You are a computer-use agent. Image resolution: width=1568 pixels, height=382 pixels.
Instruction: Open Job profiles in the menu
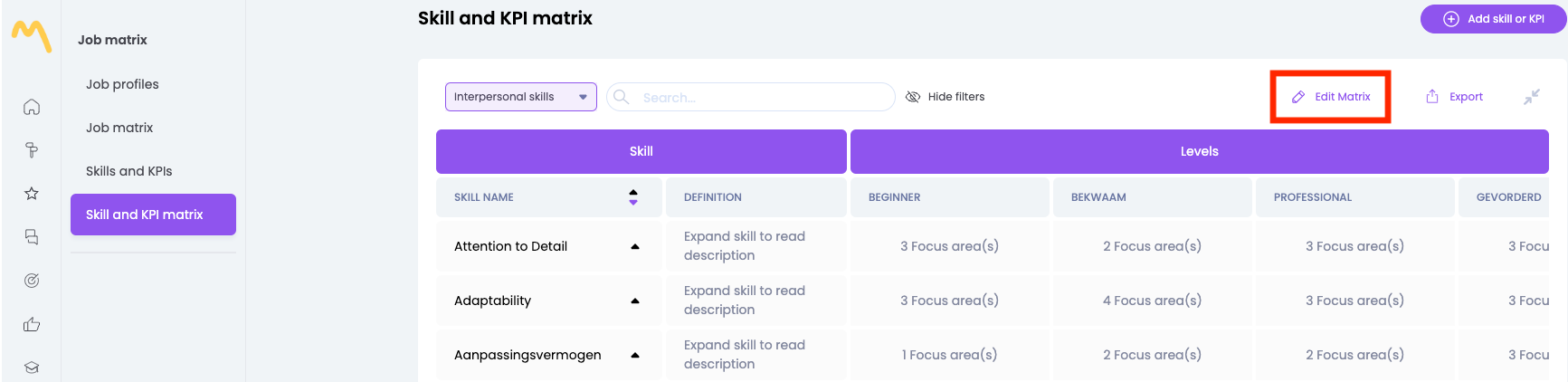[122, 84]
